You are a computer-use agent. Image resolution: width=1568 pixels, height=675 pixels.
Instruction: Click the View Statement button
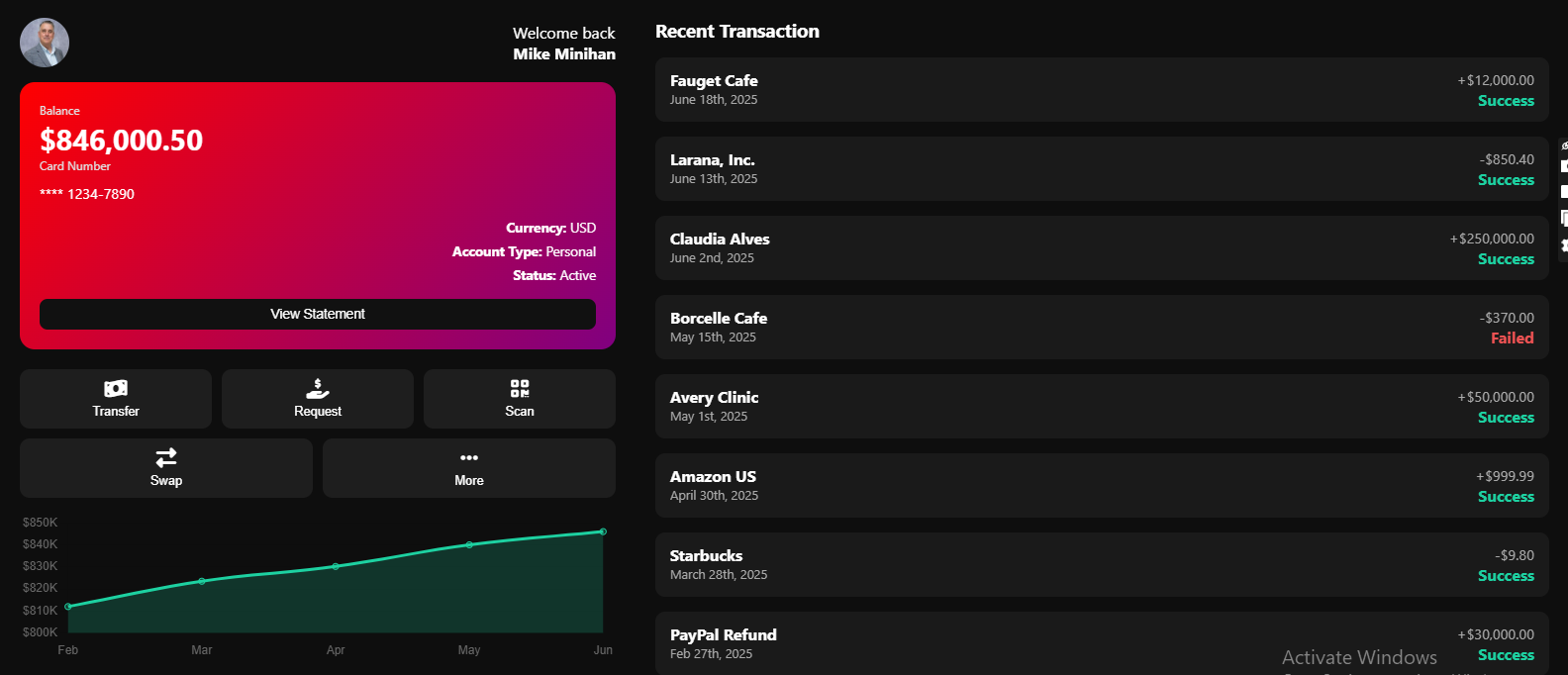tap(318, 314)
